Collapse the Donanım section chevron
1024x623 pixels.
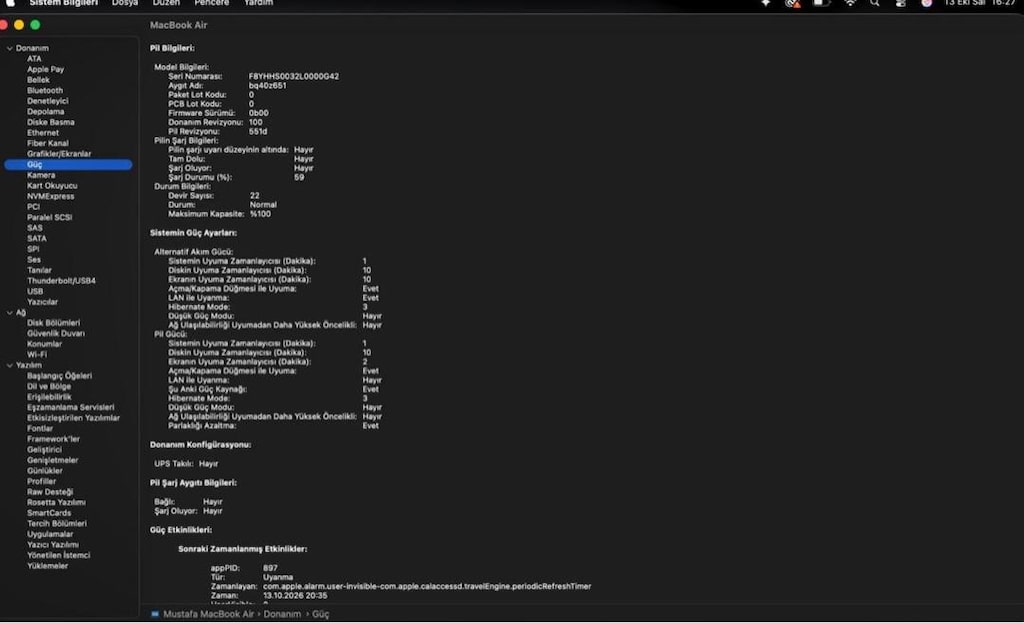10,48
